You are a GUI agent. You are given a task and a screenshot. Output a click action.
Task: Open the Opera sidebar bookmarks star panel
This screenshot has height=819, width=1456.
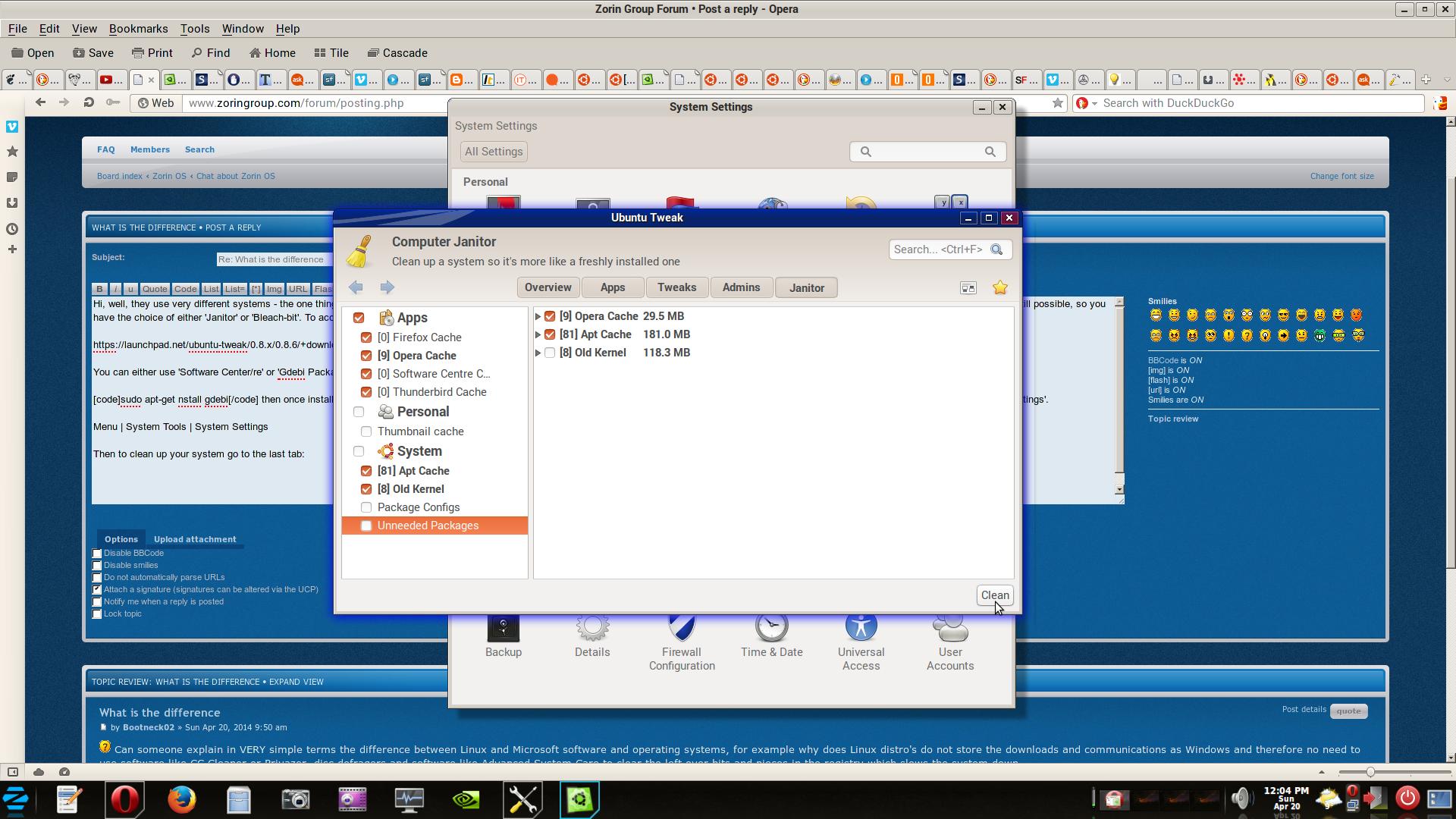12,152
